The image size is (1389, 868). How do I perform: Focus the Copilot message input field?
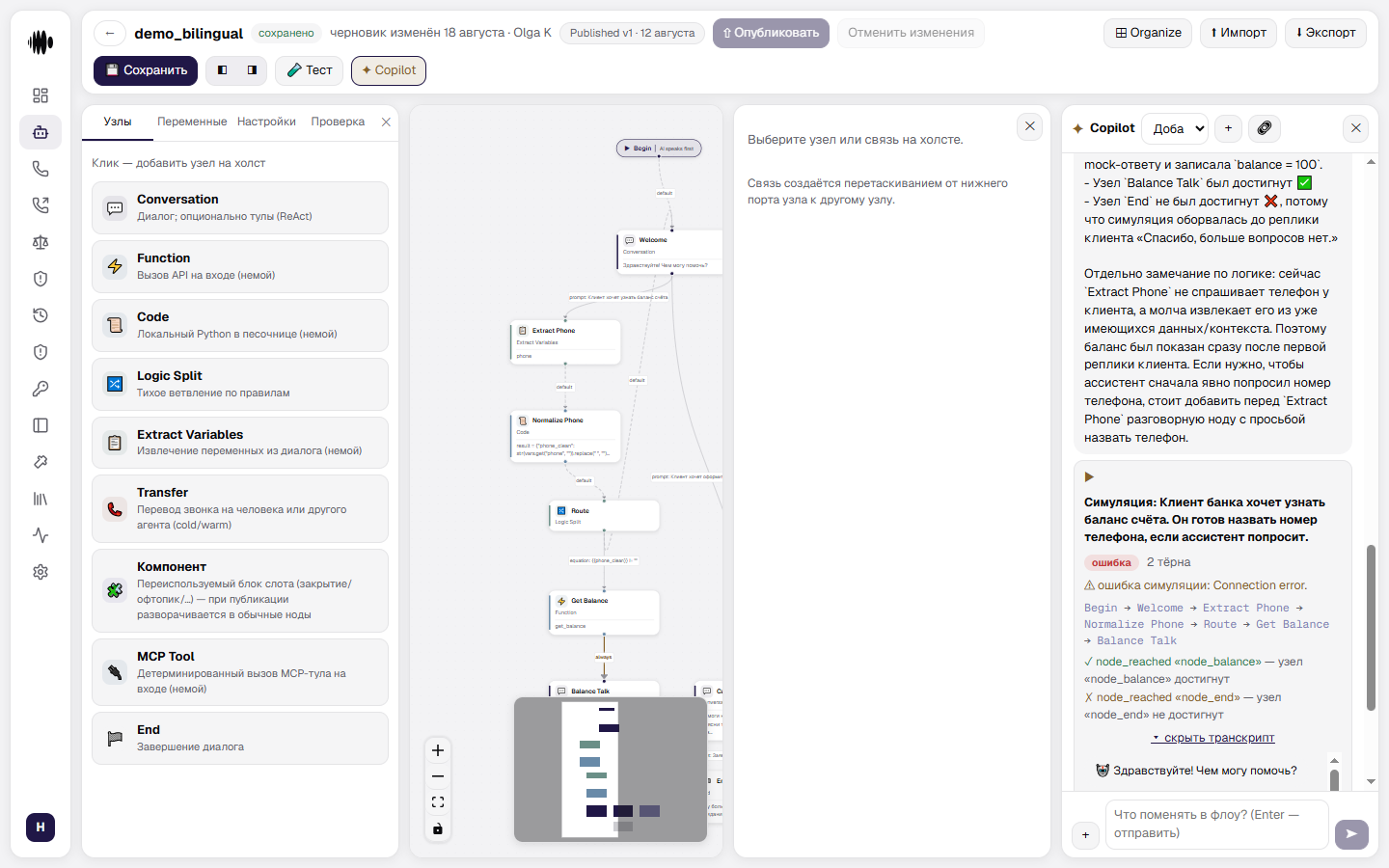click(1216, 825)
